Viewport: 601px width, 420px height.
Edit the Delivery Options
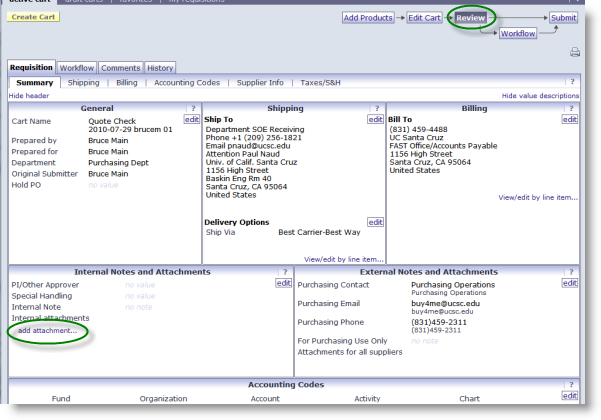click(375, 222)
